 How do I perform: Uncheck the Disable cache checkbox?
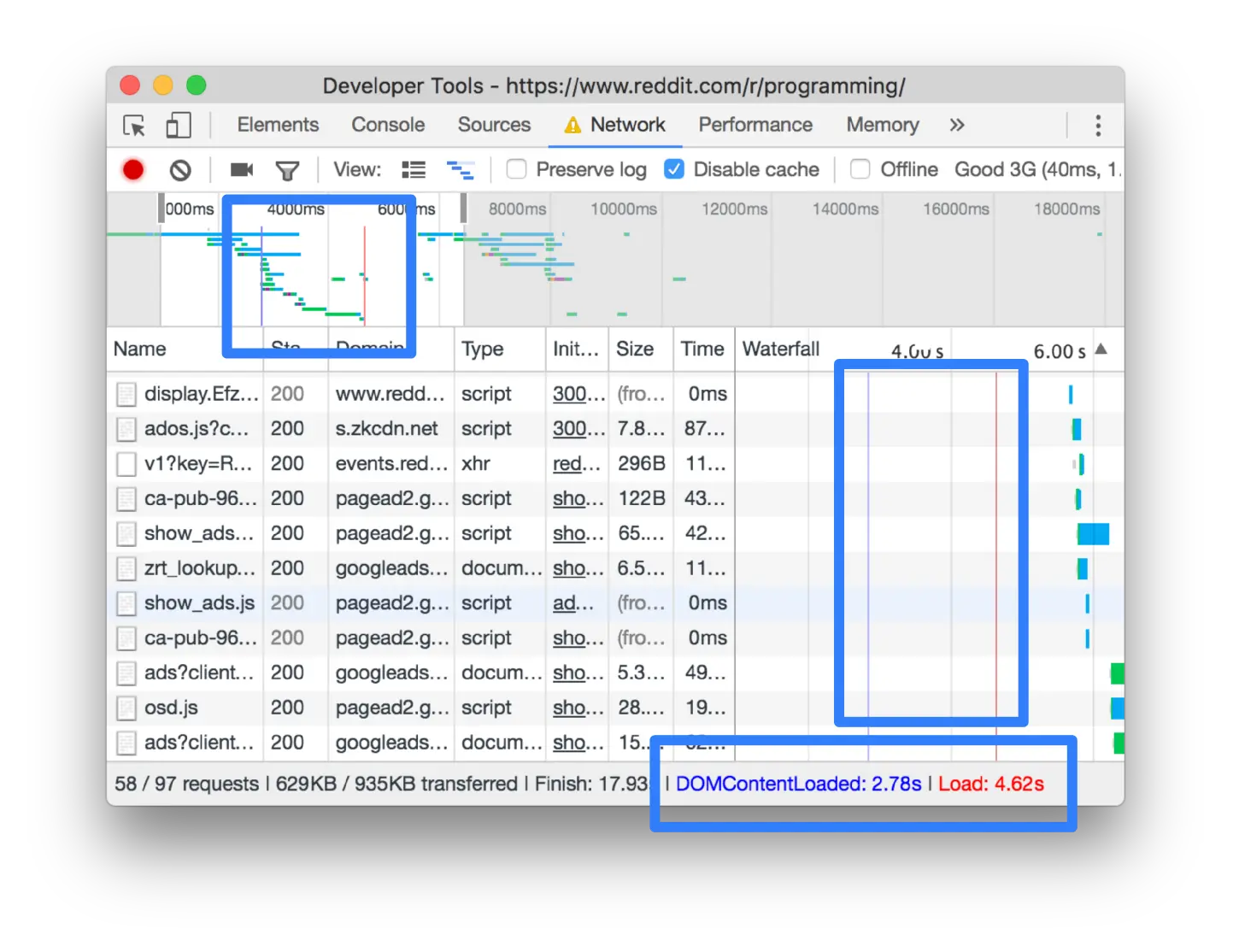tap(674, 169)
